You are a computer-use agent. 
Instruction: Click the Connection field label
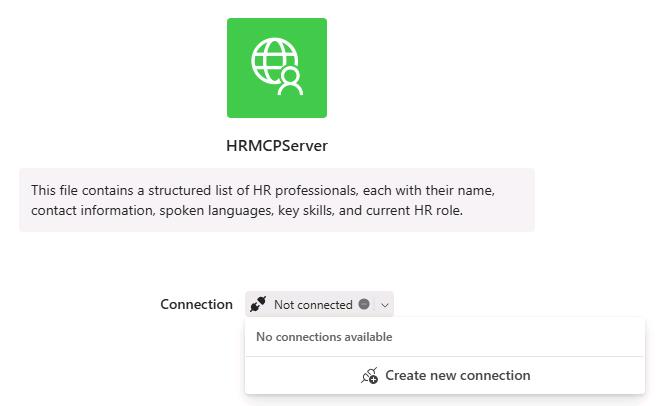tap(196, 304)
